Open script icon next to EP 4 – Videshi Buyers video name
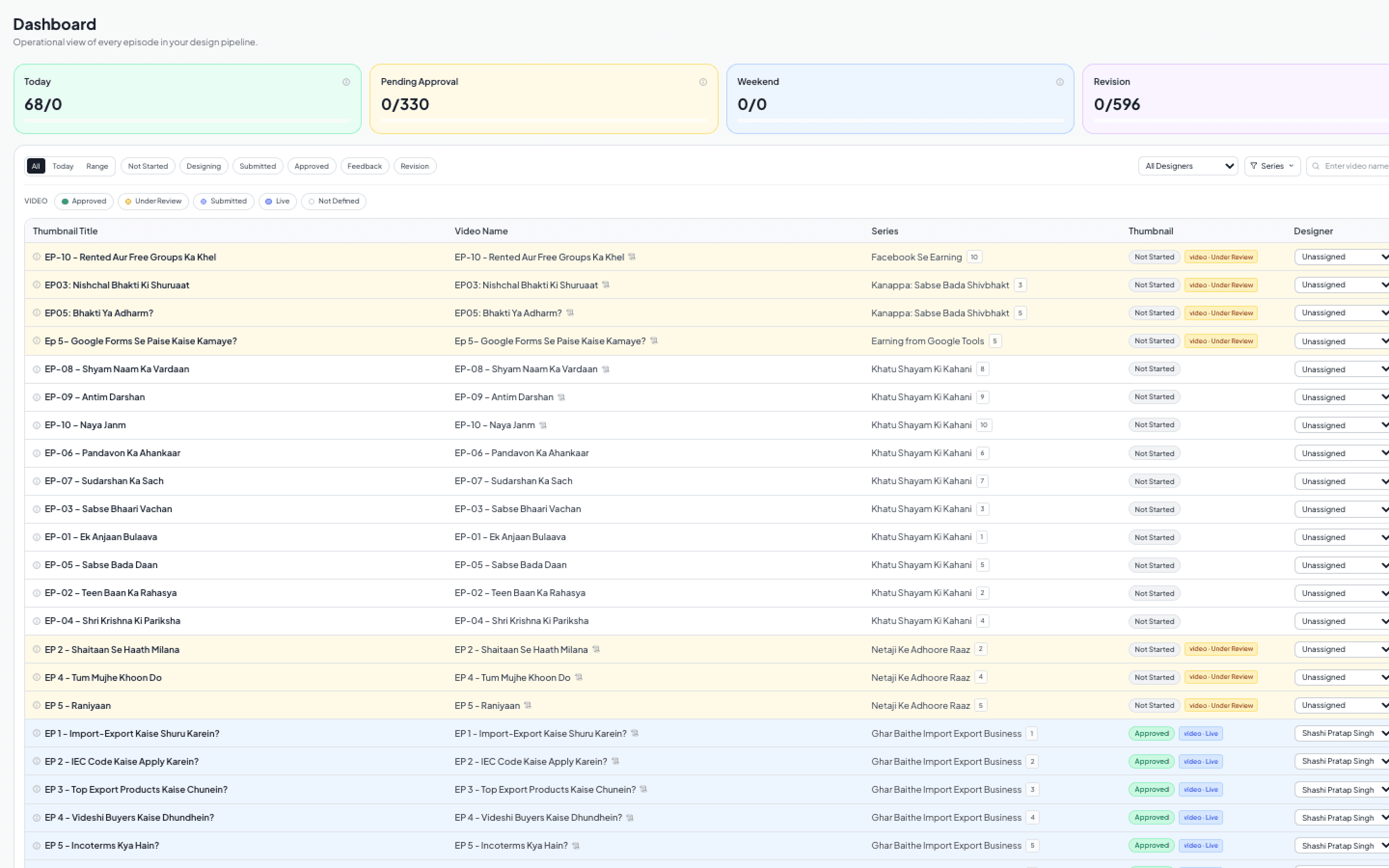The height and width of the screenshot is (868, 1389). pos(630,817)
